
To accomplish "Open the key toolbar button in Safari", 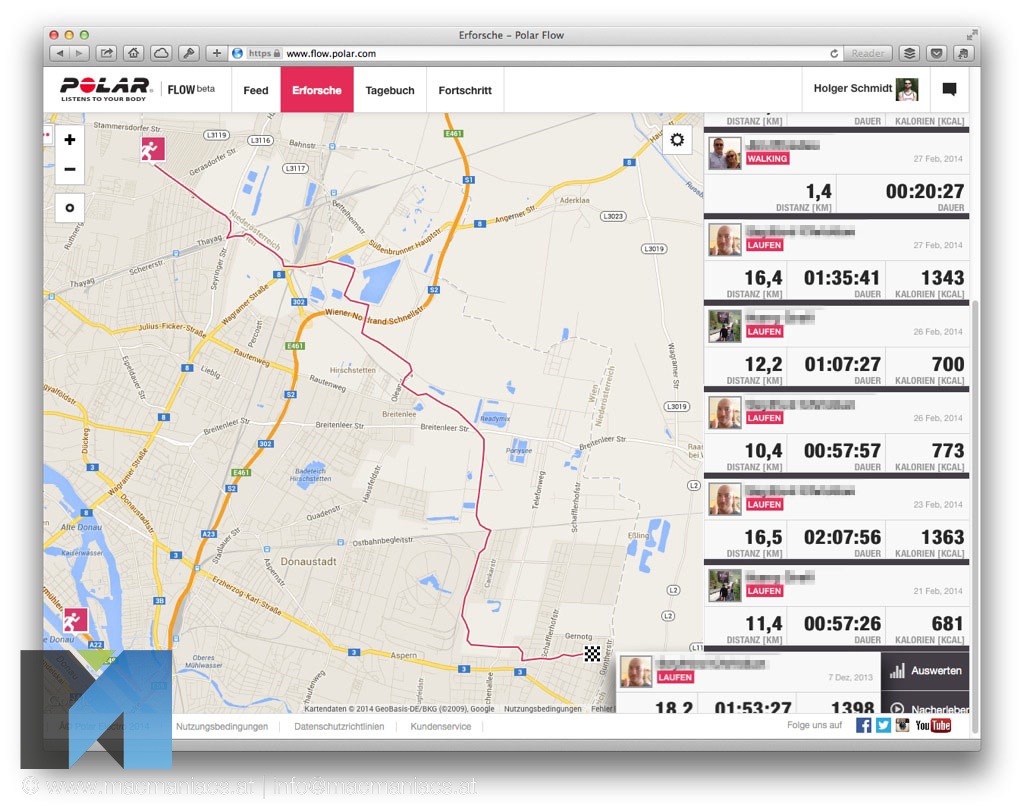I will coord(189,53).
